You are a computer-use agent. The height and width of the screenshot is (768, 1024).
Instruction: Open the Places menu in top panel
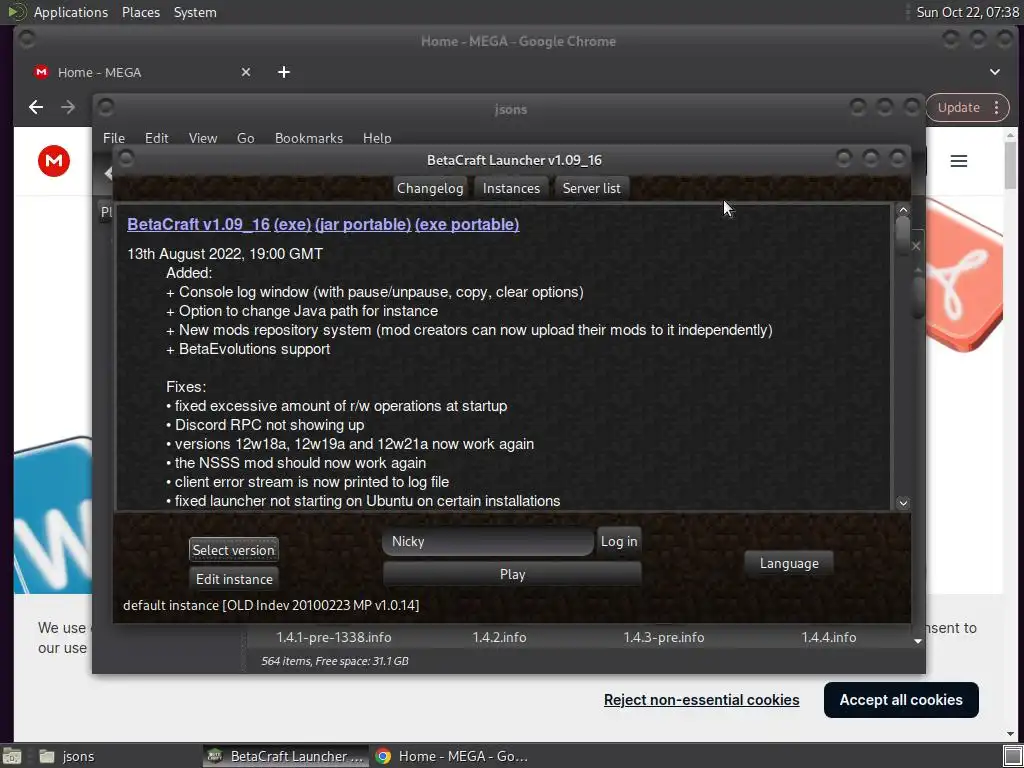pos(141,12)
